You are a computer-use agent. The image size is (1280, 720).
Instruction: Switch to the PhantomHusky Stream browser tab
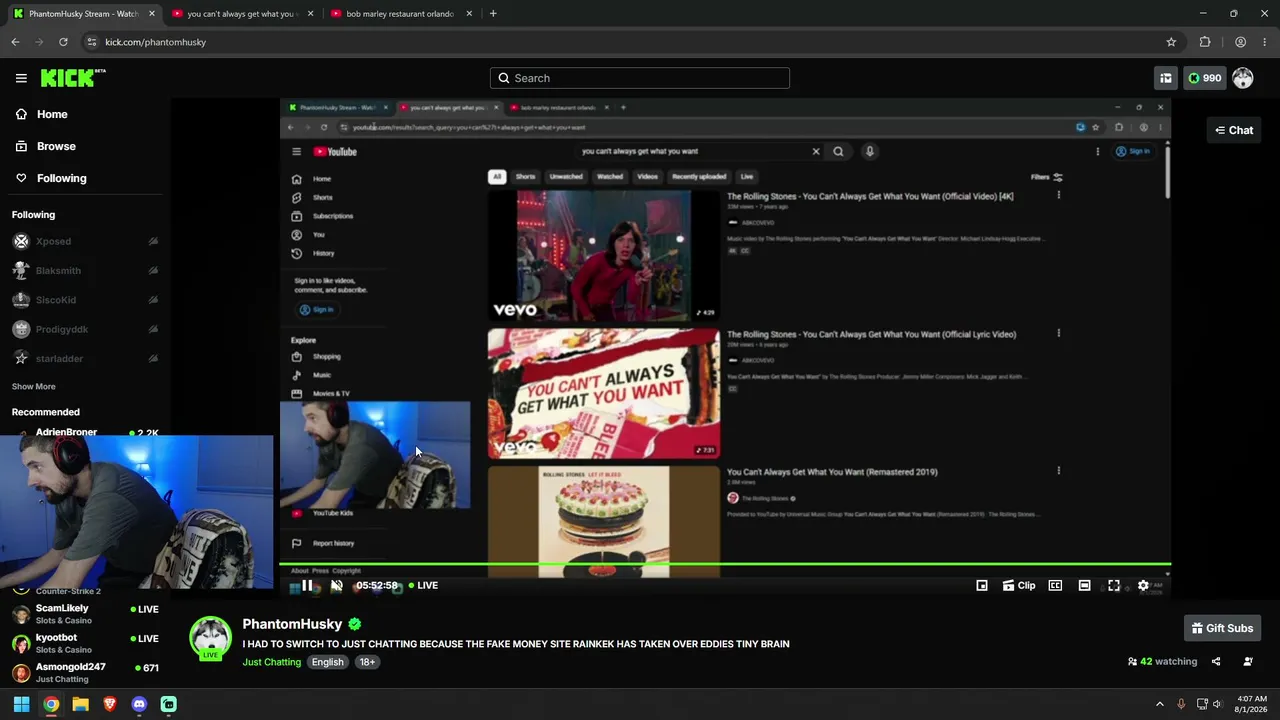click(x=83, y=14)
